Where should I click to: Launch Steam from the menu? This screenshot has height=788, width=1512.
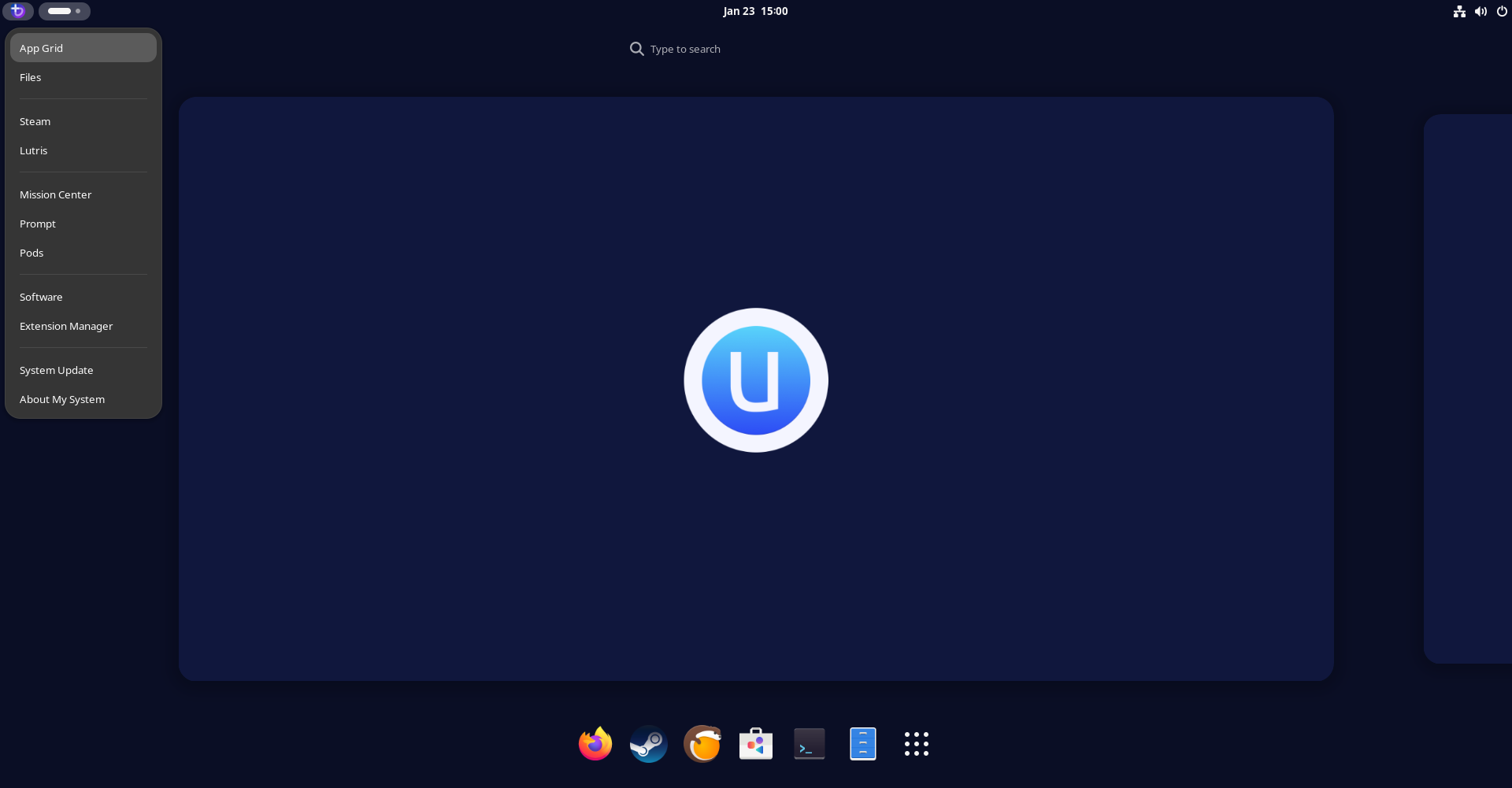(83, 121)
